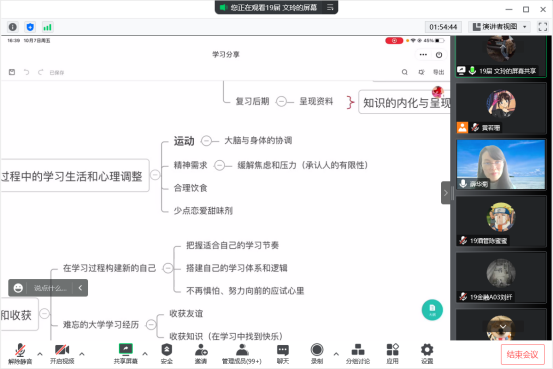Check the green network signal icon
This screenshot has width=553, height=369.
(x=47, y=27)
